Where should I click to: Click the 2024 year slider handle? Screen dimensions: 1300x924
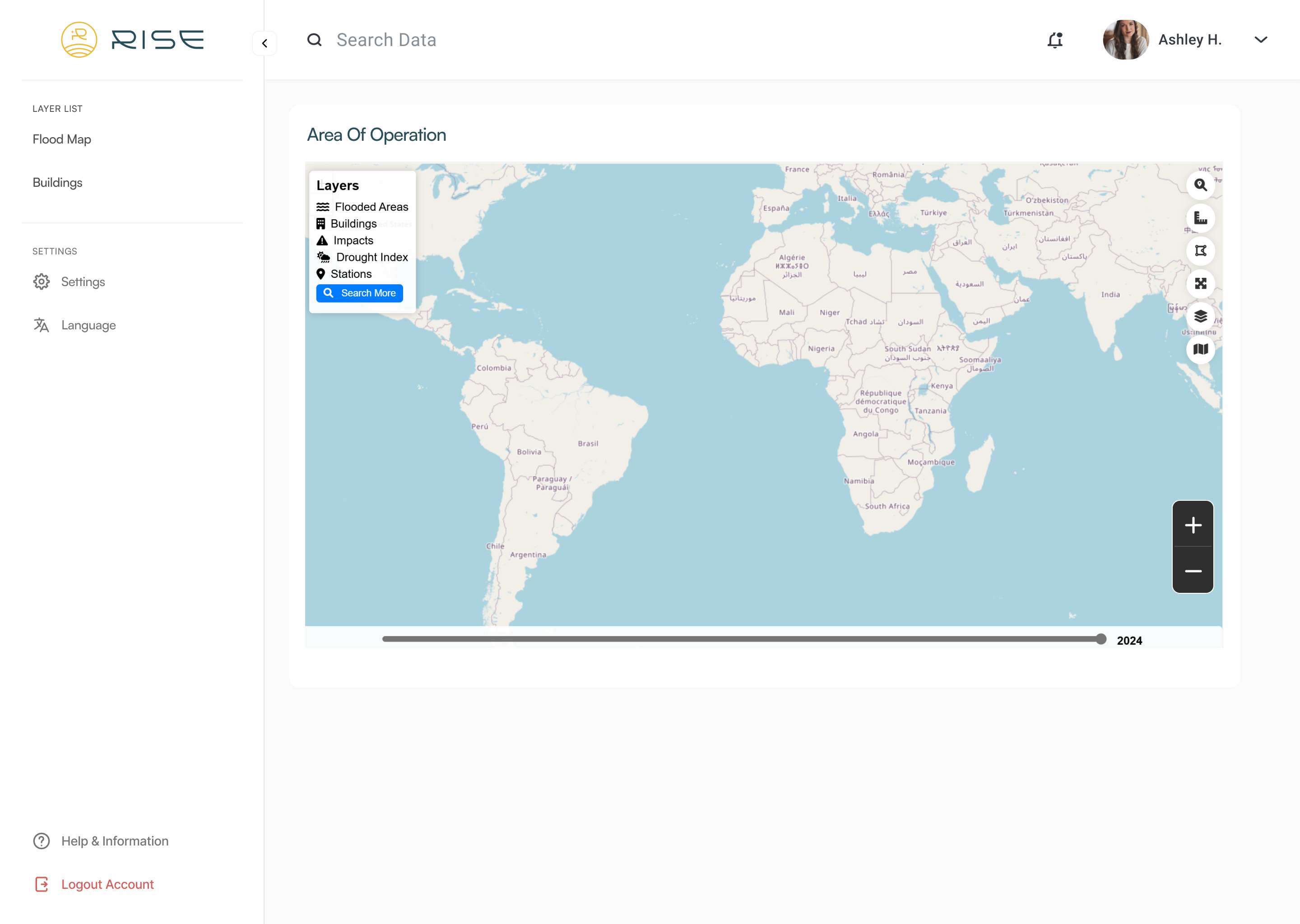[1101, 639]
